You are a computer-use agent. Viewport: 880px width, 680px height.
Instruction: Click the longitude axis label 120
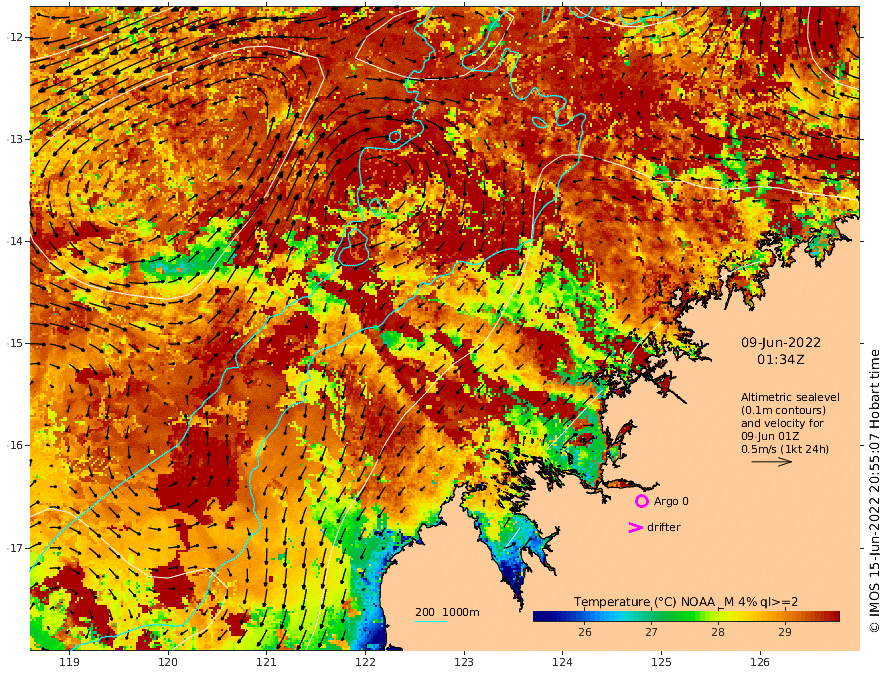tap(168, 662)
